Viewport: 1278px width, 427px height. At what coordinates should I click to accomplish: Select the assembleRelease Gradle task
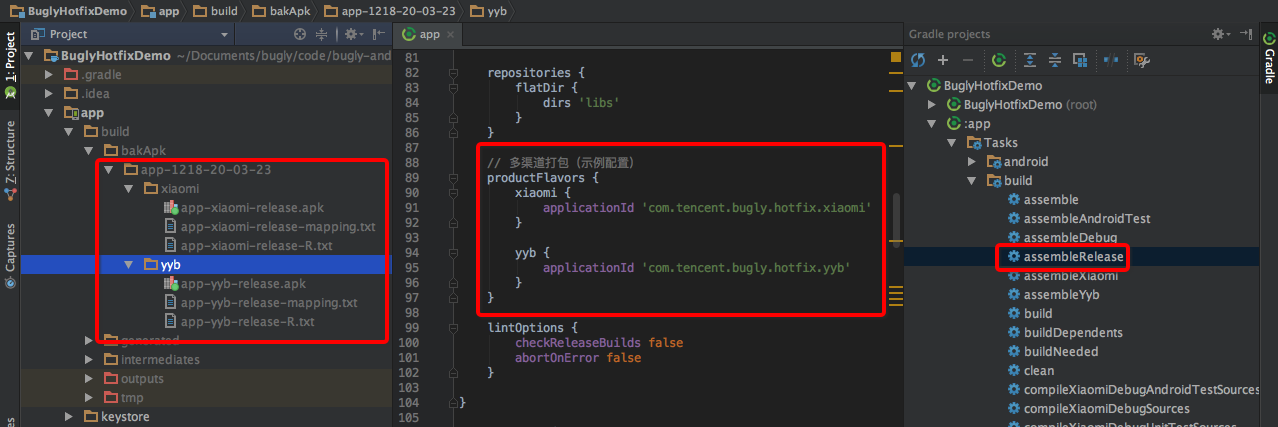pyautogui.click(x=1065, y=257)
